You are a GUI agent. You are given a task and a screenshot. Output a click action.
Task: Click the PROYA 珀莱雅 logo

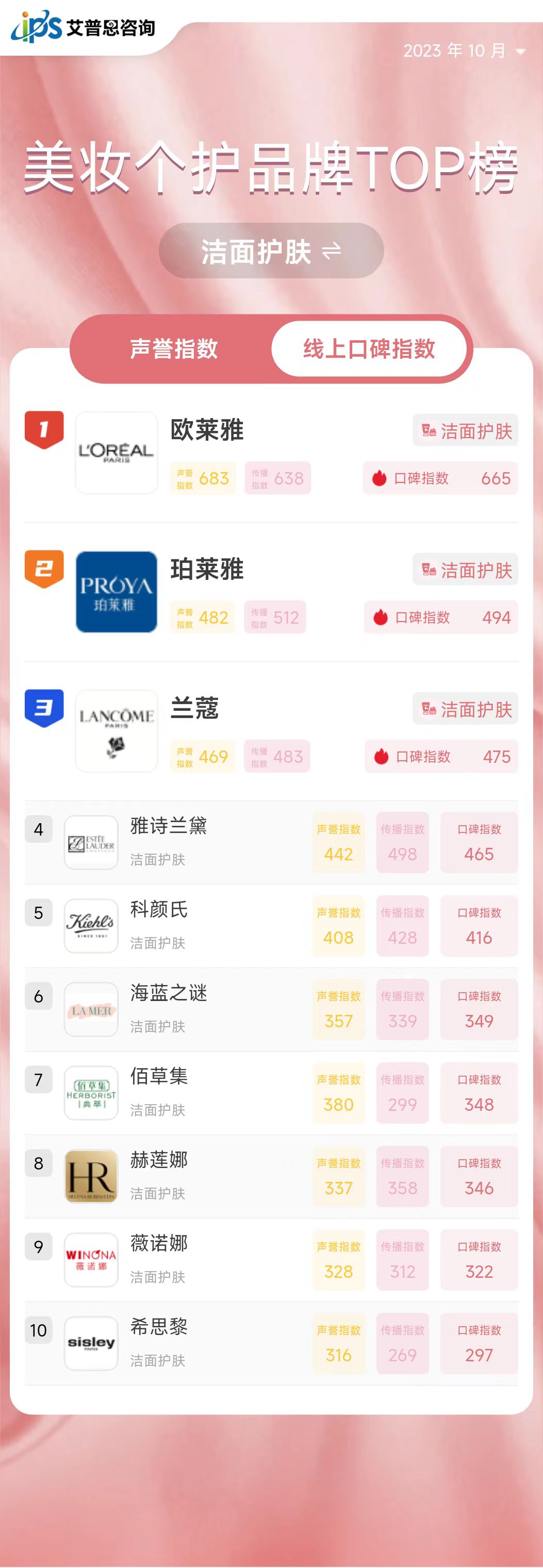click(116, 592)
